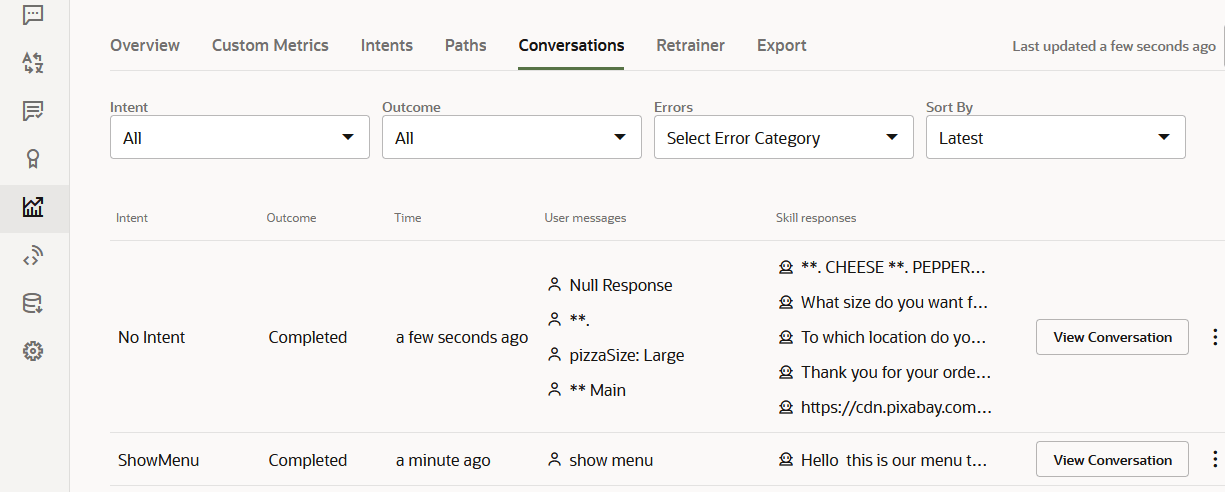Go to the Custom Metrics tab
1225x492 pixels.
point(270,45)
